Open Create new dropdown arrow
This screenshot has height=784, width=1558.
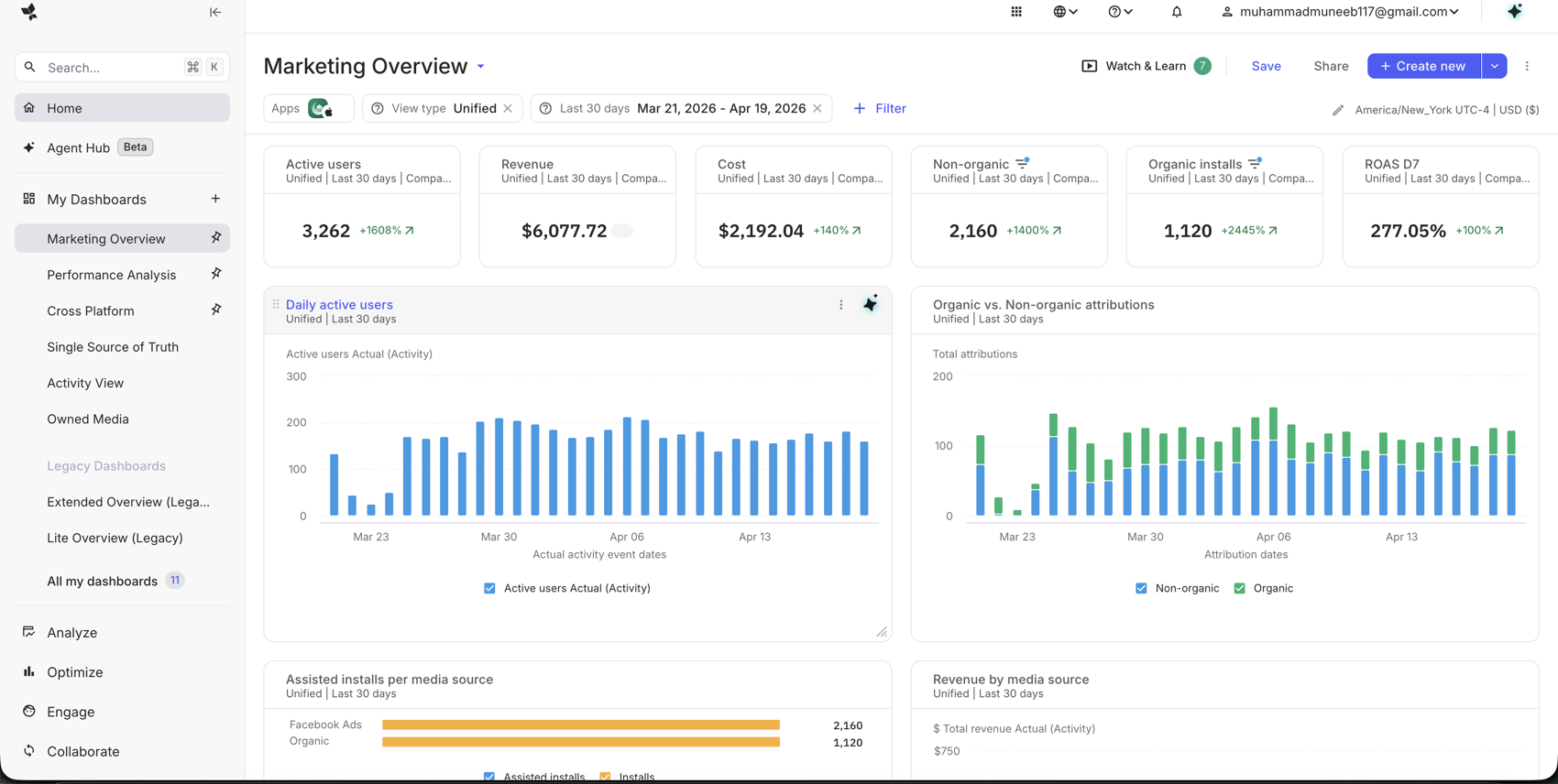click(1495, 66)
